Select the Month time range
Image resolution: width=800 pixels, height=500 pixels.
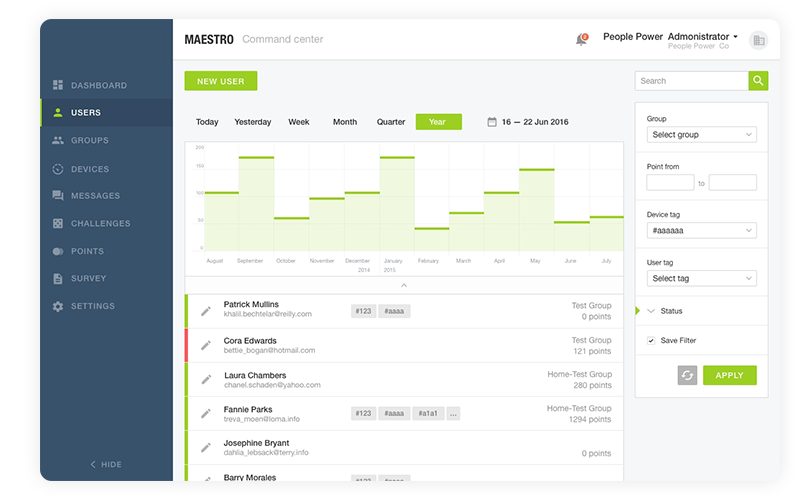pos(345,122)
